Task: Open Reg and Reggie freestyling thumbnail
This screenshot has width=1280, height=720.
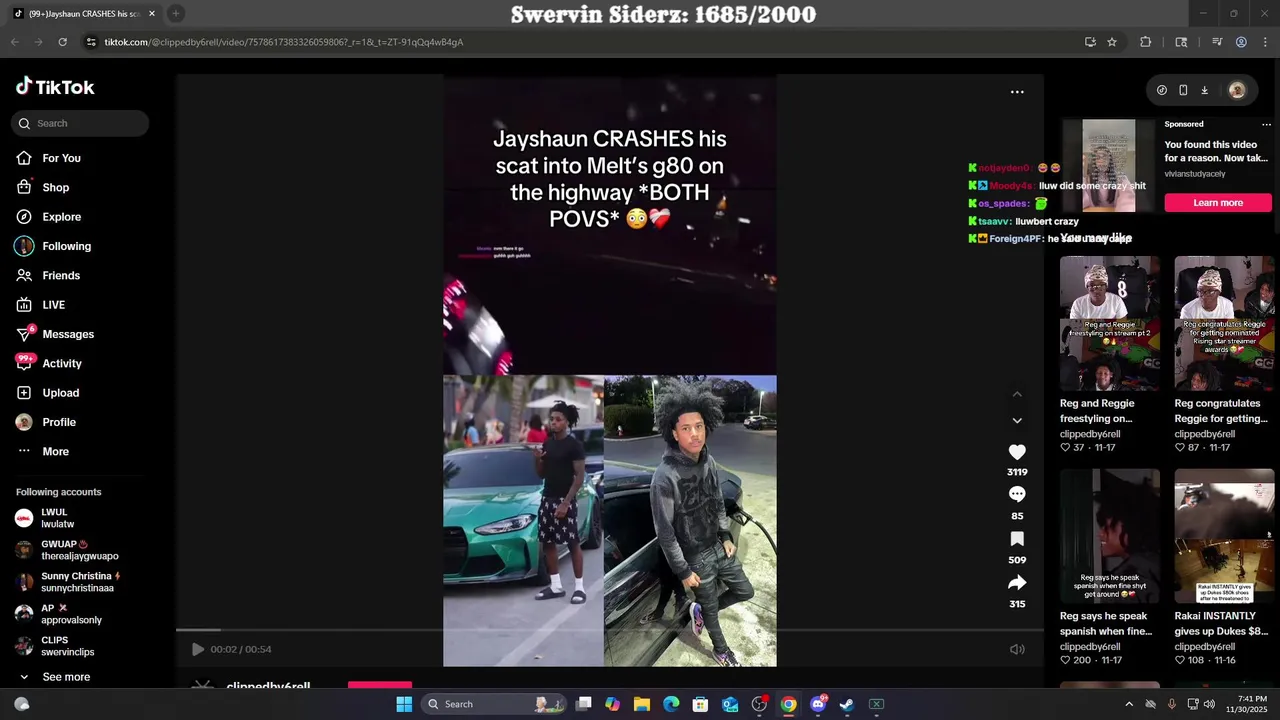Action: point(1110,323)
